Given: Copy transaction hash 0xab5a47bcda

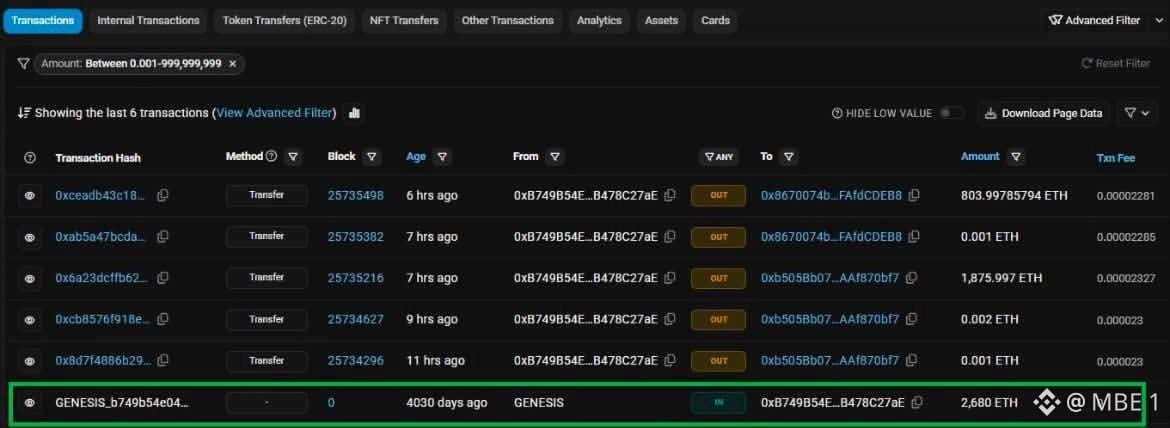Looking at the screenshot, I should click(163, 236).
